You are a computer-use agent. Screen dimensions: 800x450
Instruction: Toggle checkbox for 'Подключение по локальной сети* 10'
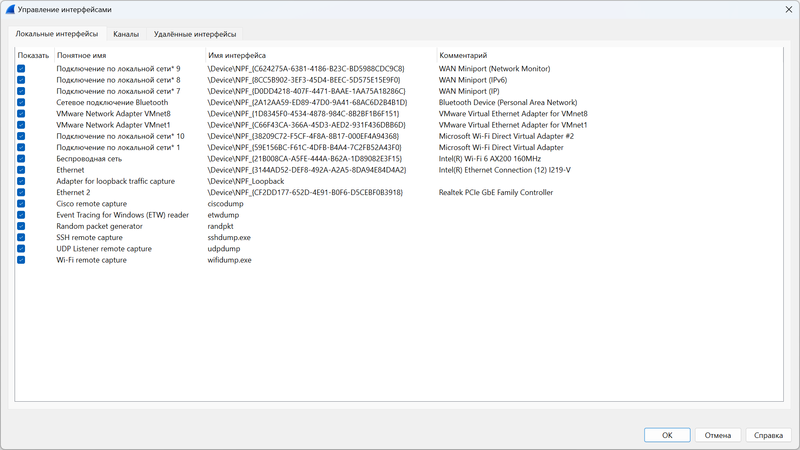click(21, 136)
